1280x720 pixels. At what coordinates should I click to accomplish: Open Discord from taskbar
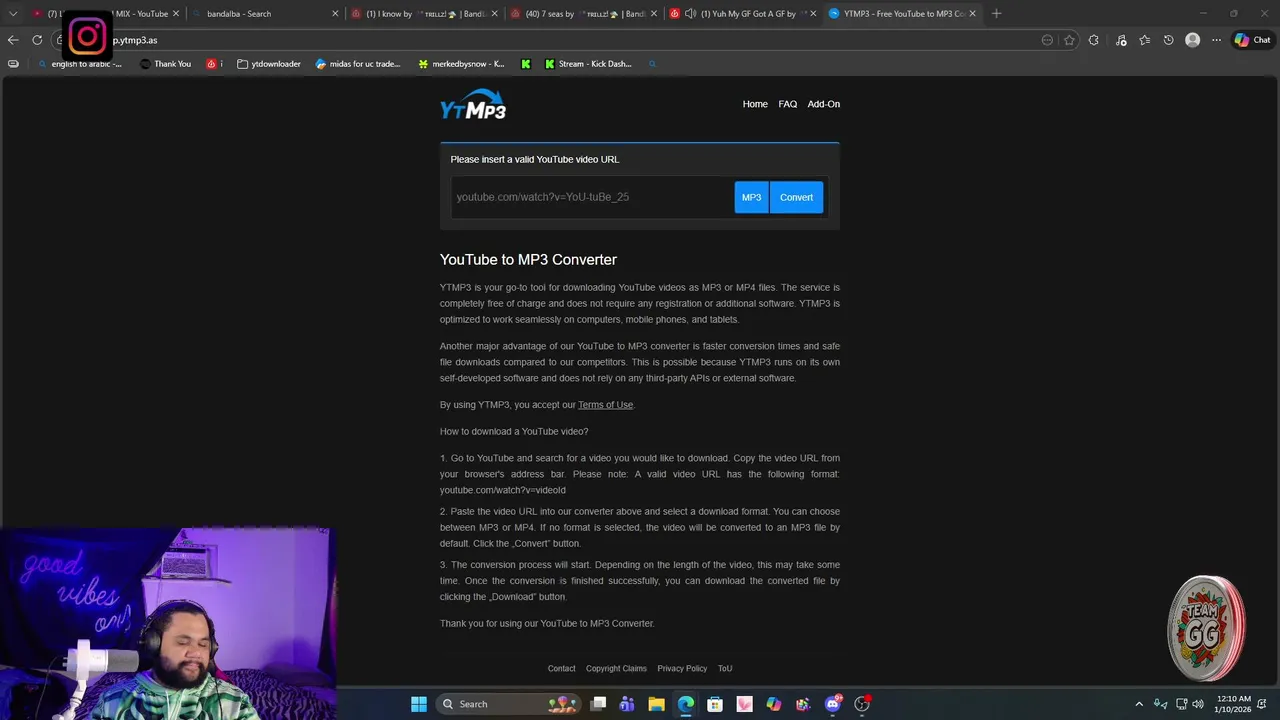coord(833,704)
